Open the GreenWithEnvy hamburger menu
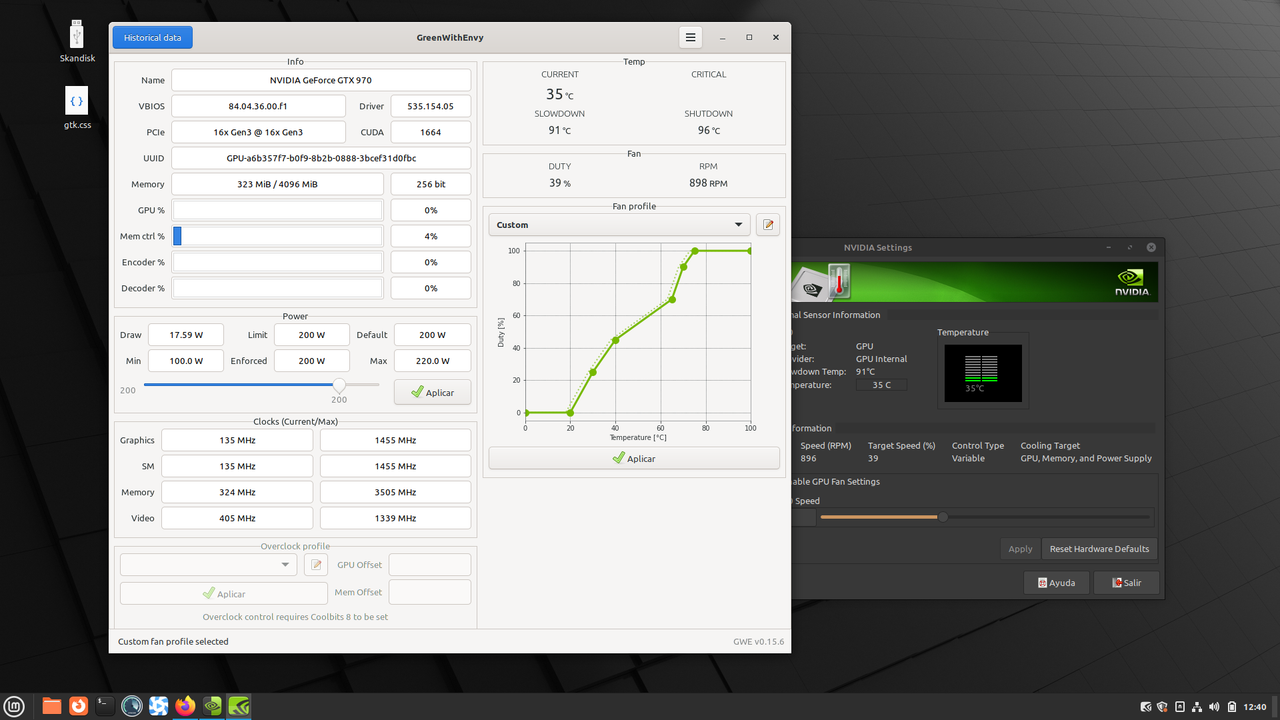The height and width of the screenshot is (720, 1280). [x=691, y=37]
